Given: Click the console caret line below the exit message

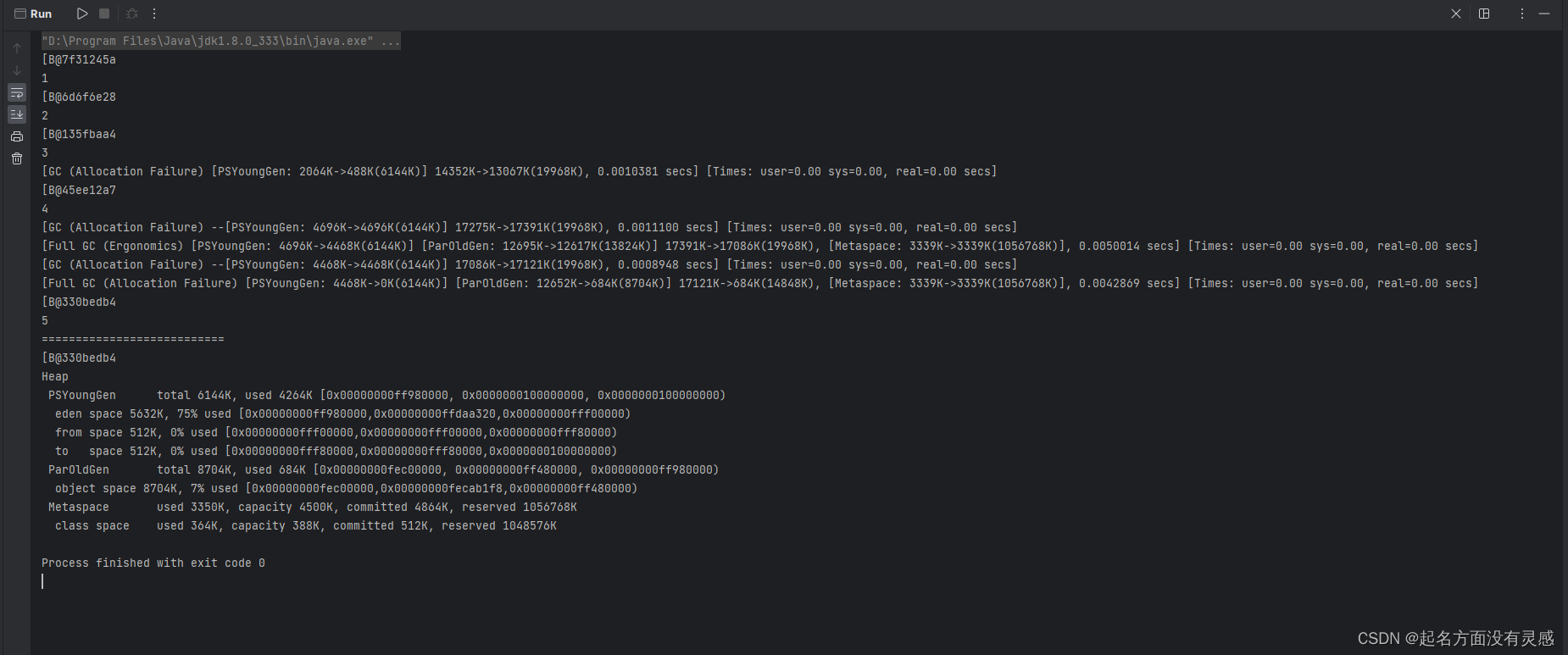Looking at the screenshot, I should coord(42,581).
